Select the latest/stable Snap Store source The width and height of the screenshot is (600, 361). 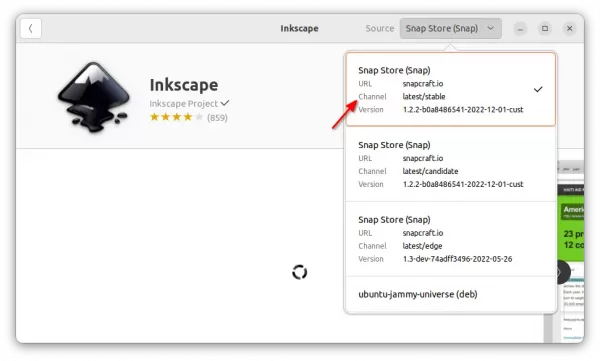click(450, 89)
